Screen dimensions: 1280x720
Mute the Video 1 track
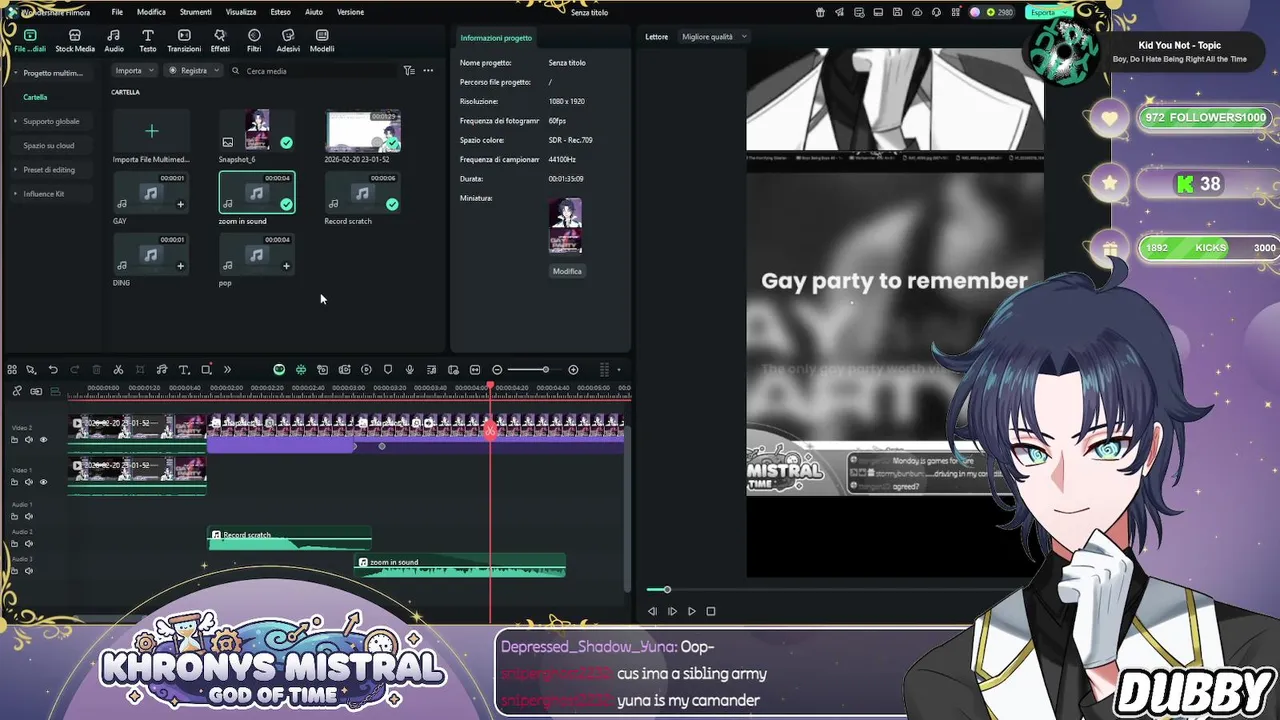click(x=28, y=482)
